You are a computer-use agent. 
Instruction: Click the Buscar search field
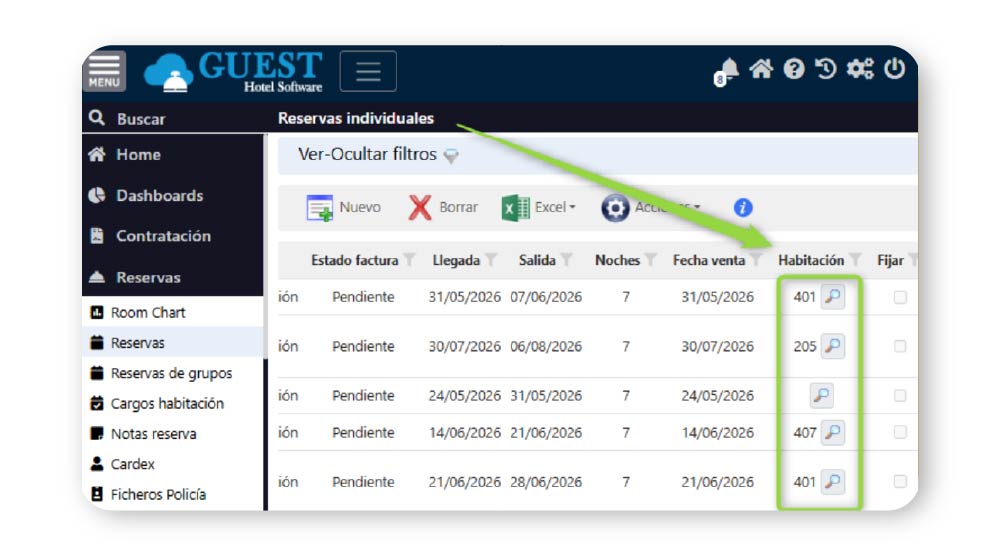click(x=141, y=119)
